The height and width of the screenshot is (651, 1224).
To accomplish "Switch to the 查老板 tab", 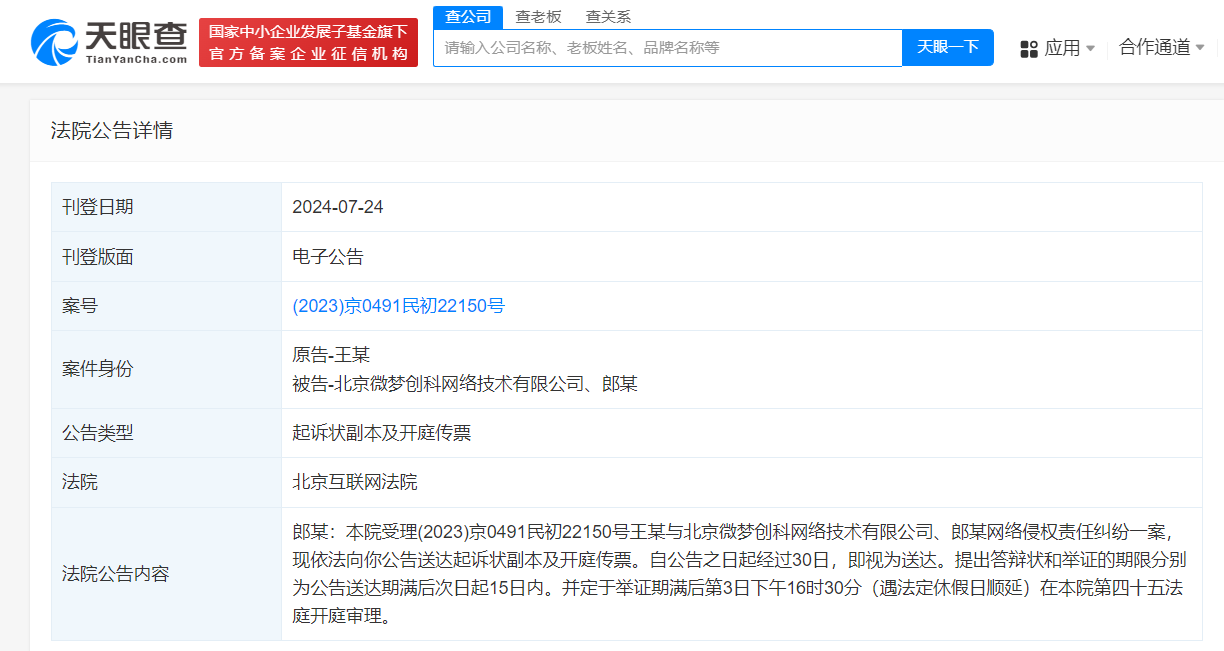I will tap(536, 17).
